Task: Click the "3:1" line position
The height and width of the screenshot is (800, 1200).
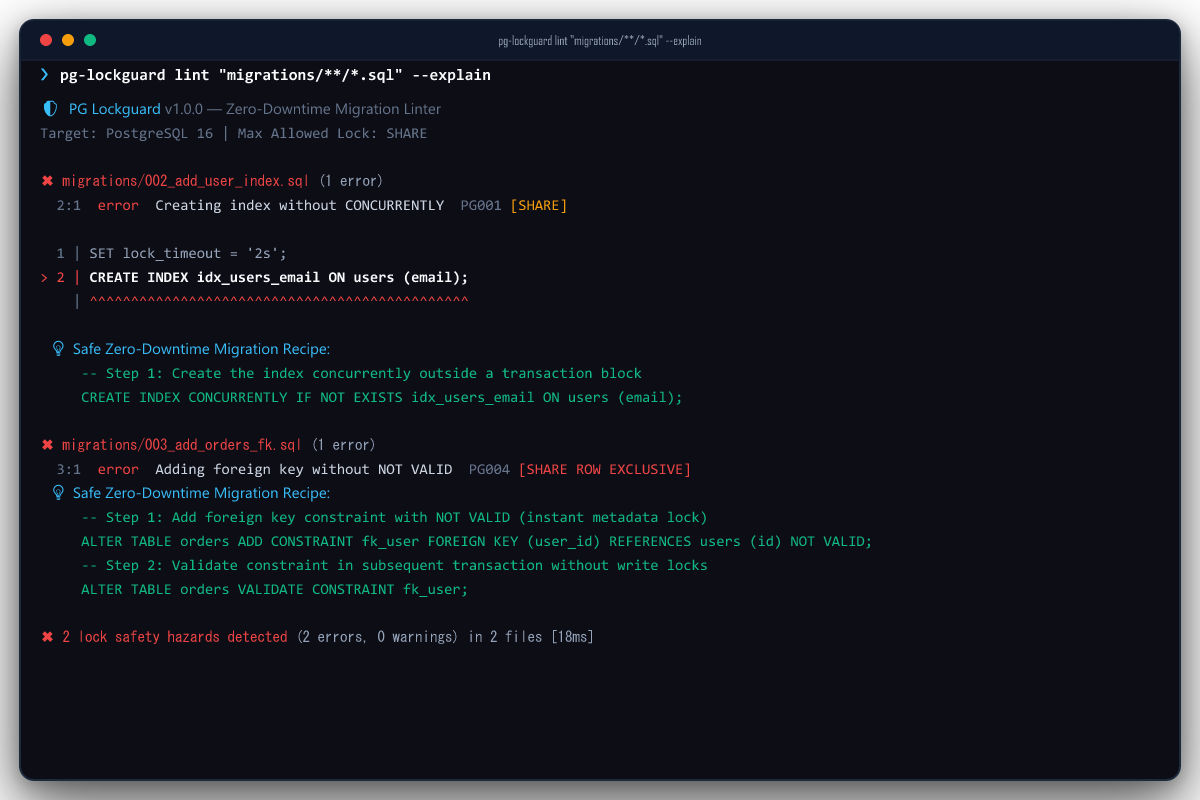Action: tap(69, 469)
